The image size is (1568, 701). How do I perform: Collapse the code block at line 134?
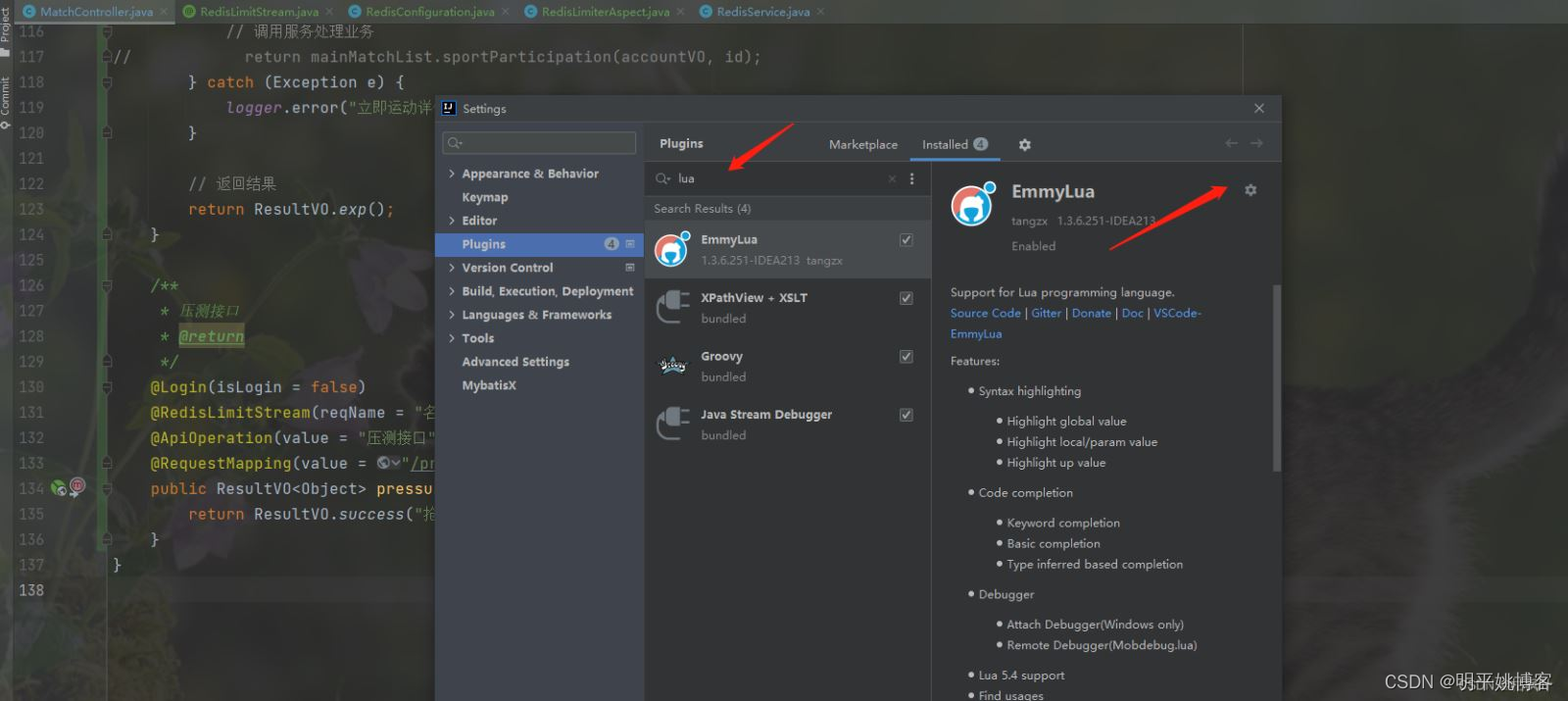tap(107, 488)
